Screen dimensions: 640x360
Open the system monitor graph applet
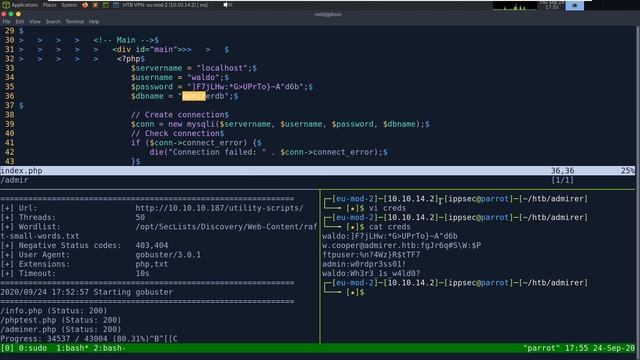(x=515, y=5)
